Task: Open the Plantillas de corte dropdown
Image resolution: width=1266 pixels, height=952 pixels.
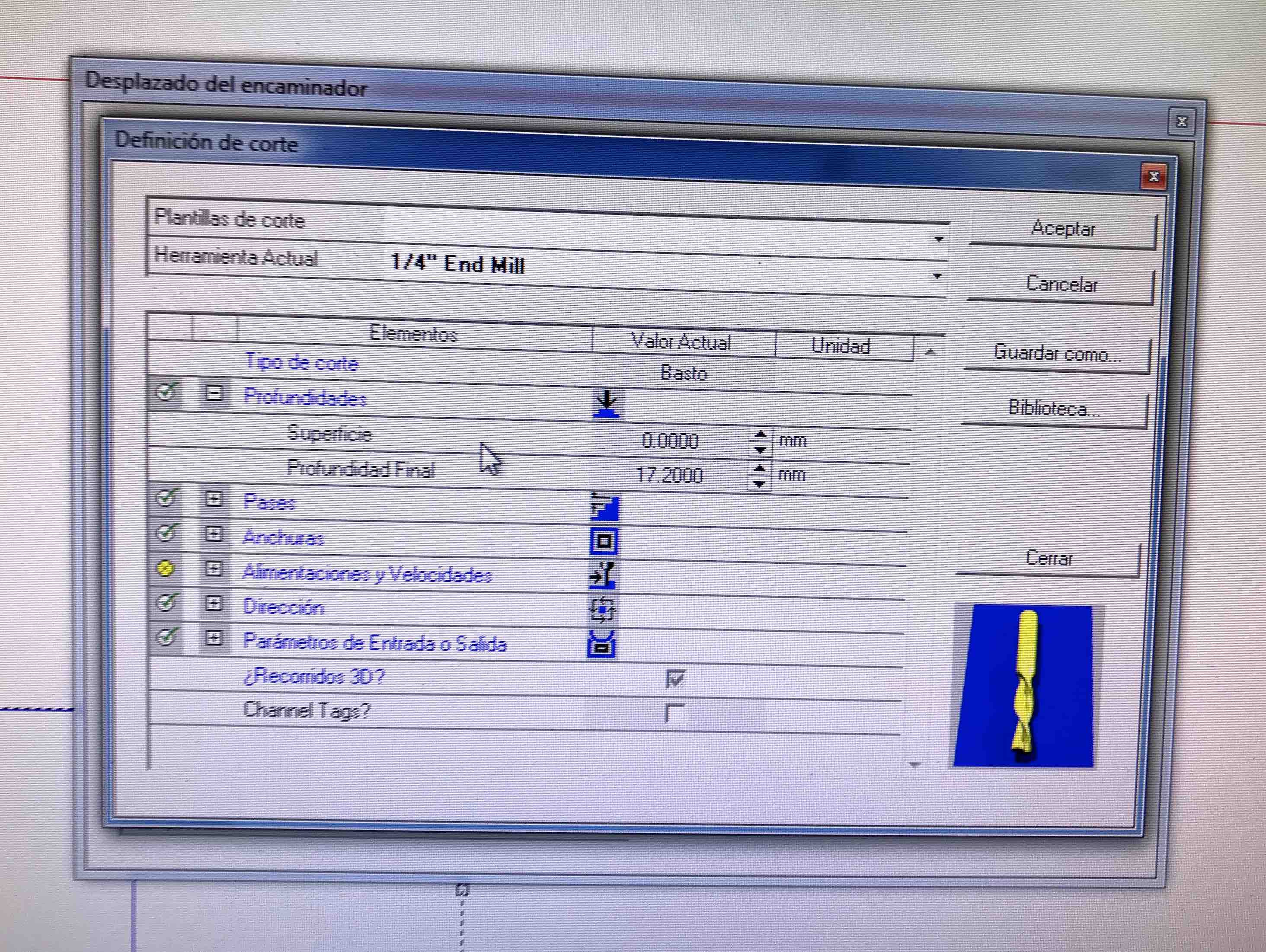Action: 939,239
